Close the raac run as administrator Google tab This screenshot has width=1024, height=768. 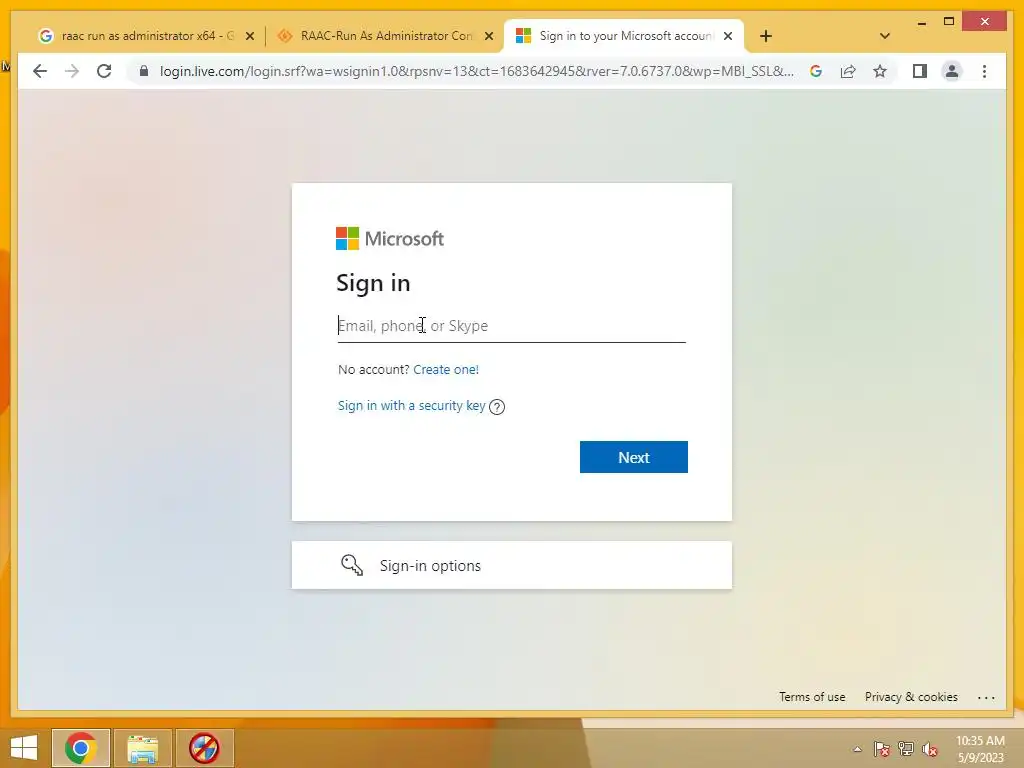click(x=249, y=36)
